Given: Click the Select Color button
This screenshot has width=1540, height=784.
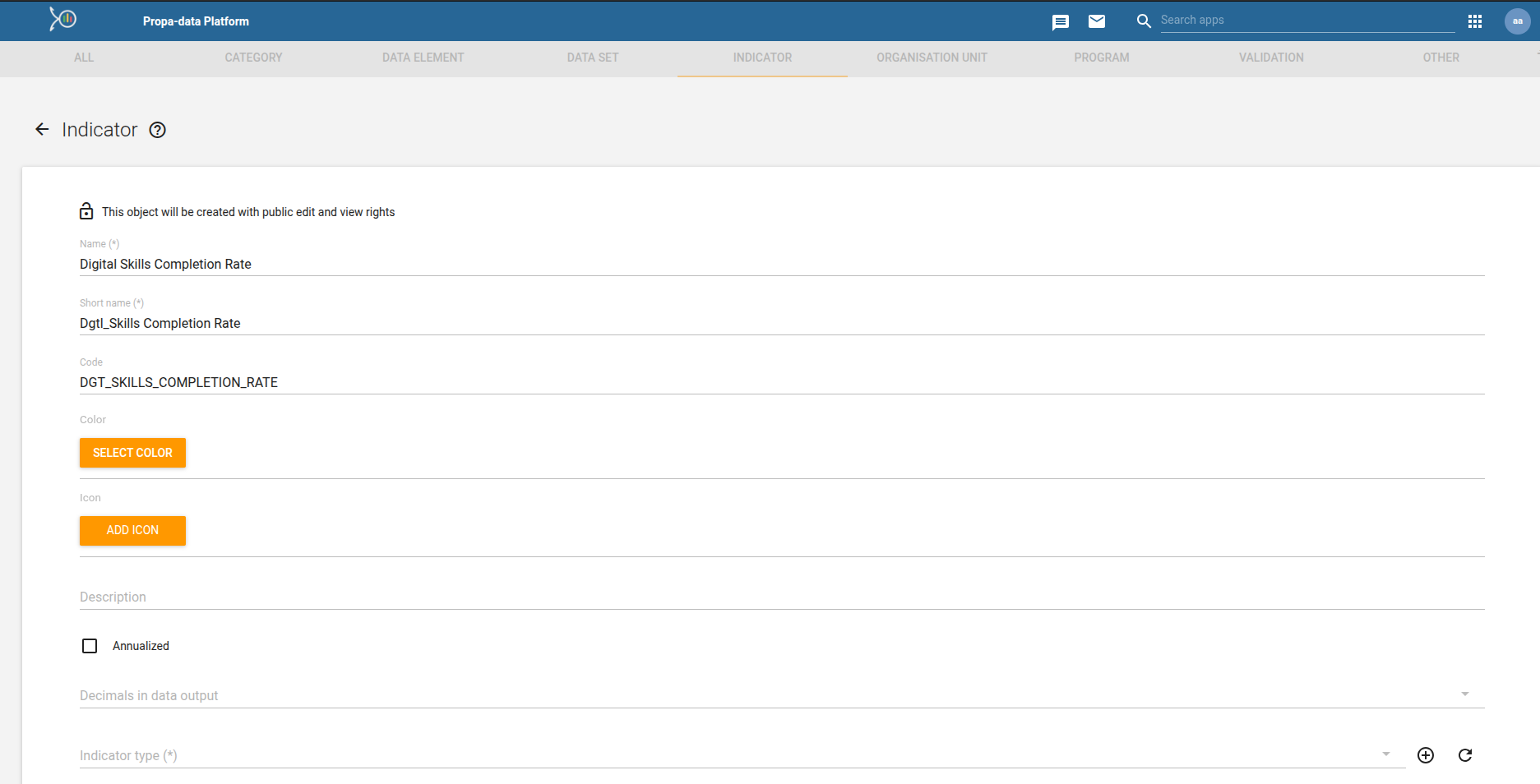Looking at the screenshot, I should (132, 453).
